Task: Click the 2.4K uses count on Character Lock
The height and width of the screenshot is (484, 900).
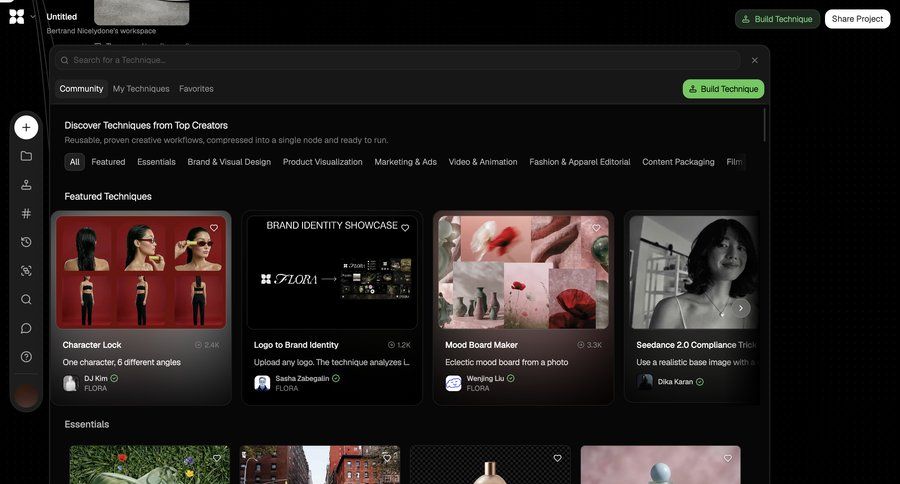Action: pos(207,345)
